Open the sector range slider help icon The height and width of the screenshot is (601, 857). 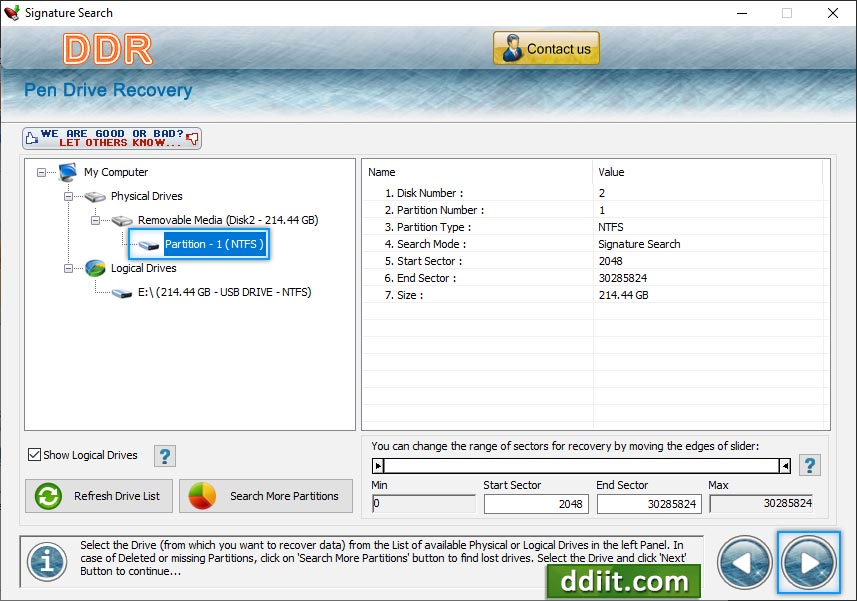coord(810,465)
